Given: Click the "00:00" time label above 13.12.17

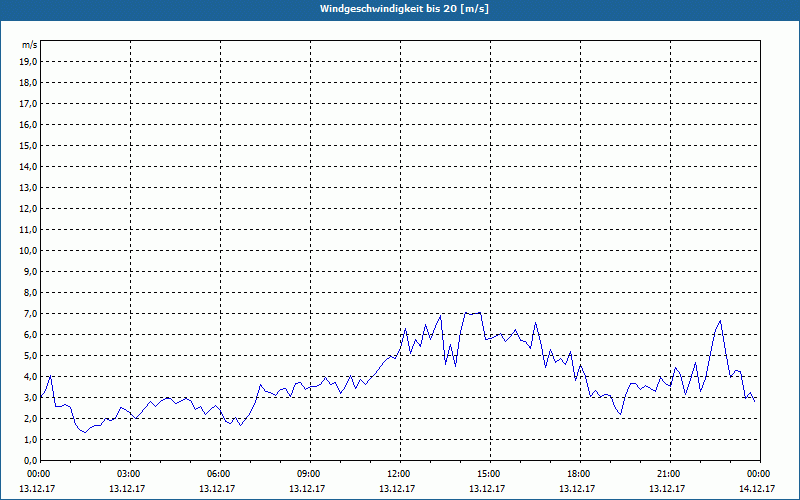Looking at the screenshot, I should [x=38, y=474].
